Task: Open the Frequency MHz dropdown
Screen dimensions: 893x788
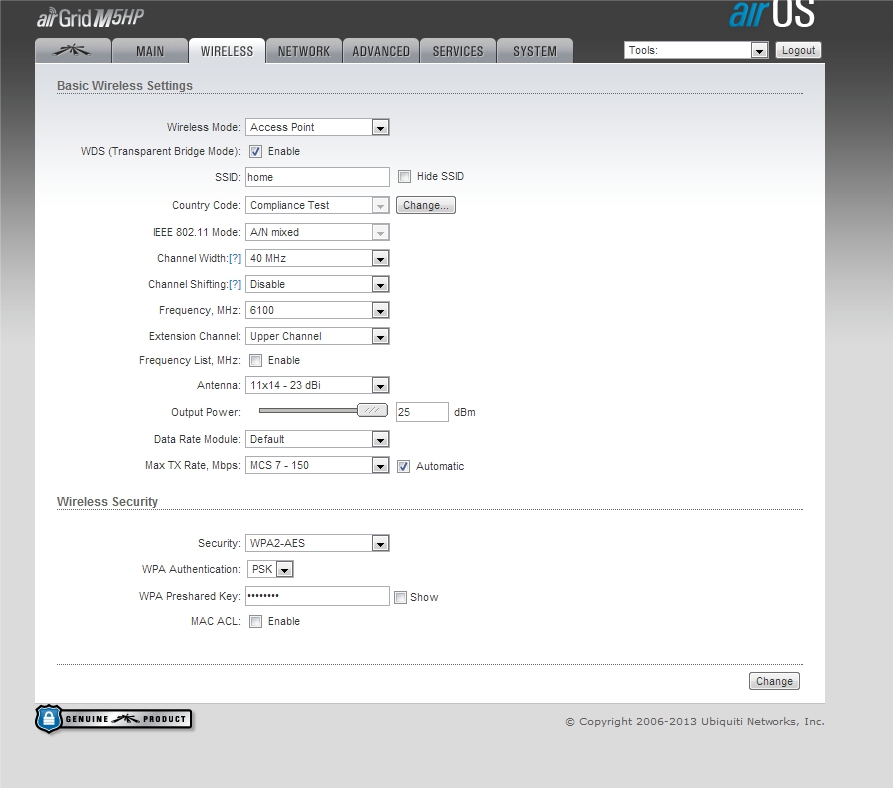Action: point(317,310)
